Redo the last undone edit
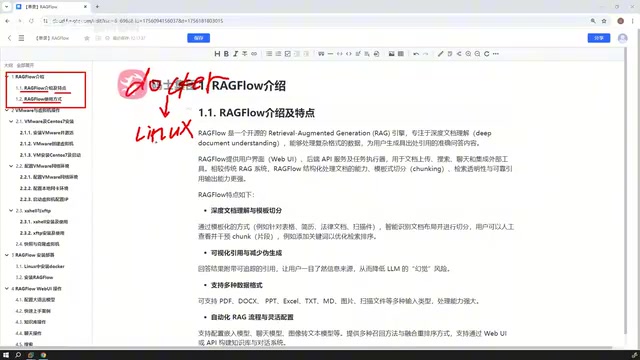640x360 pixels. (425, 54)
